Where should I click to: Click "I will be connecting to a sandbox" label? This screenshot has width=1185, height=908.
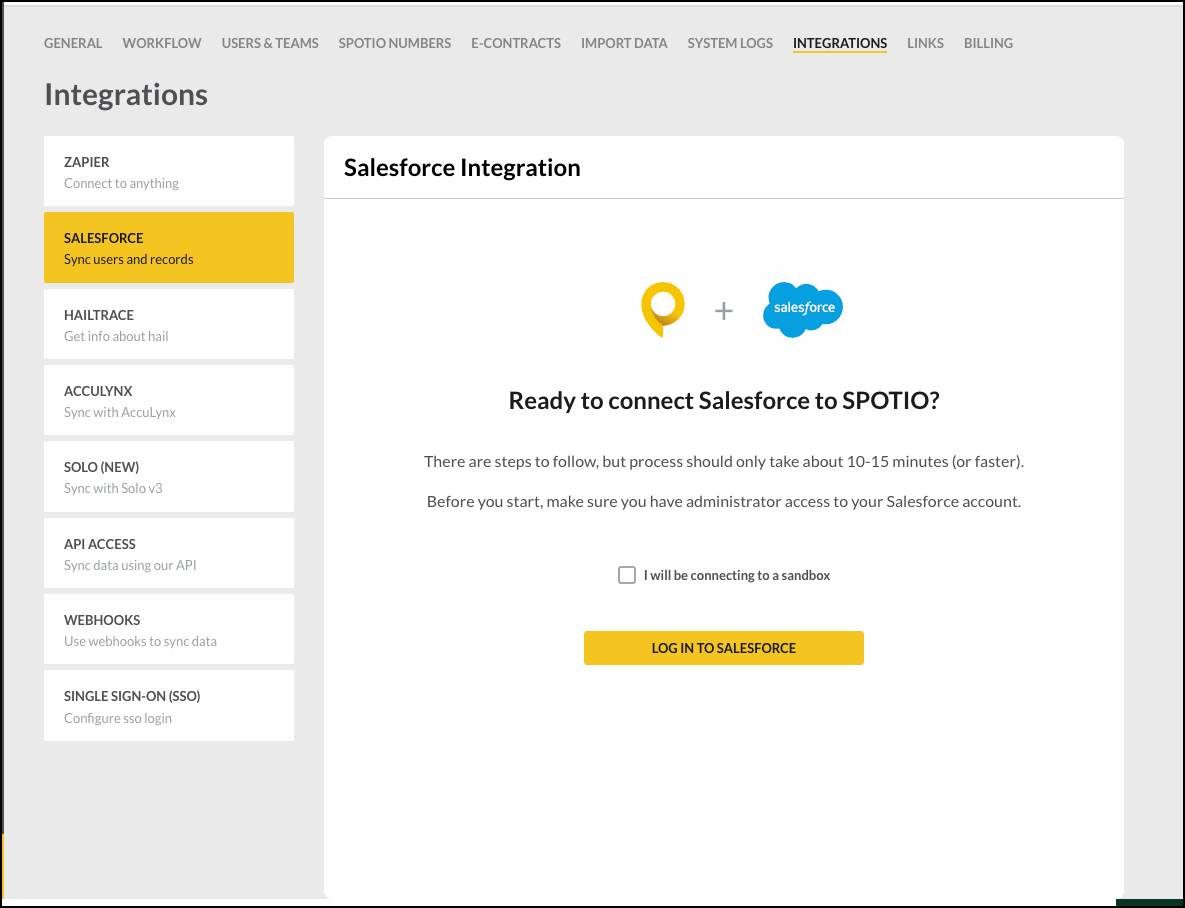(737, 575)
